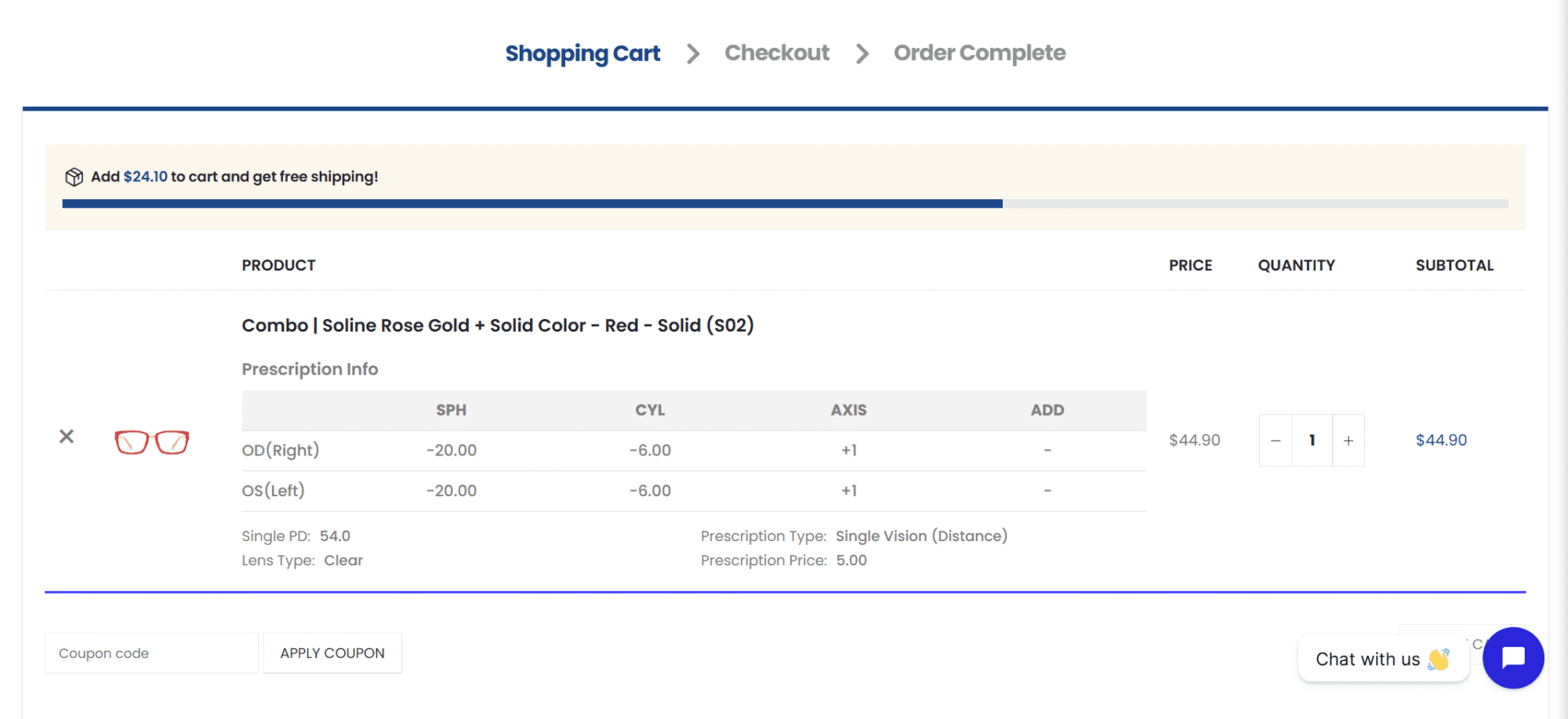Click the chevron arrow before Order Complete
Viewport: 1568px width, 719px height.
[x=862, y=54]
